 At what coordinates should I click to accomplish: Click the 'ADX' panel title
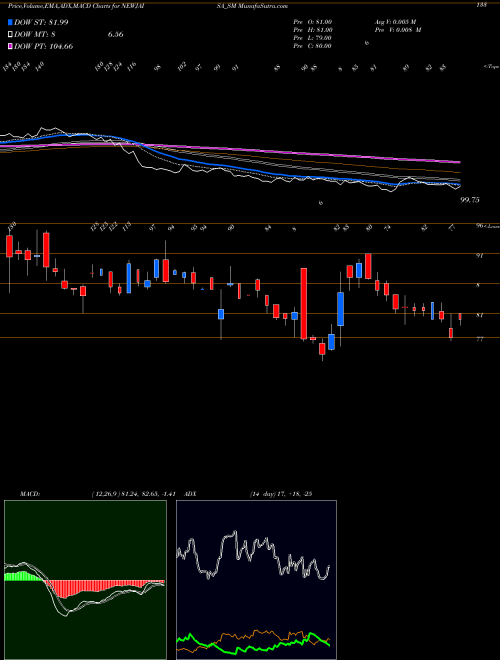(191, 494)
